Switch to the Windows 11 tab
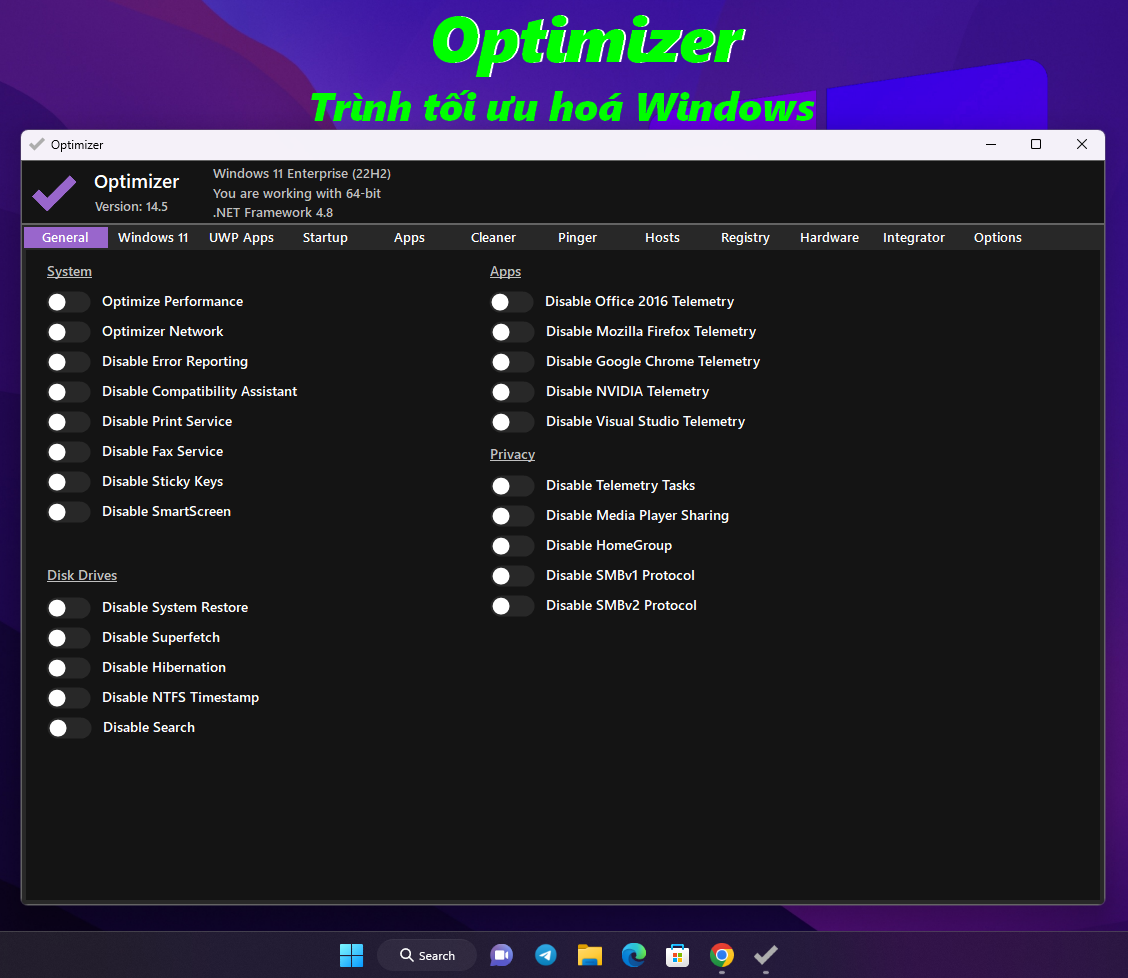Viewport: 1128px width, 978px height. click(x=153, y=237)
